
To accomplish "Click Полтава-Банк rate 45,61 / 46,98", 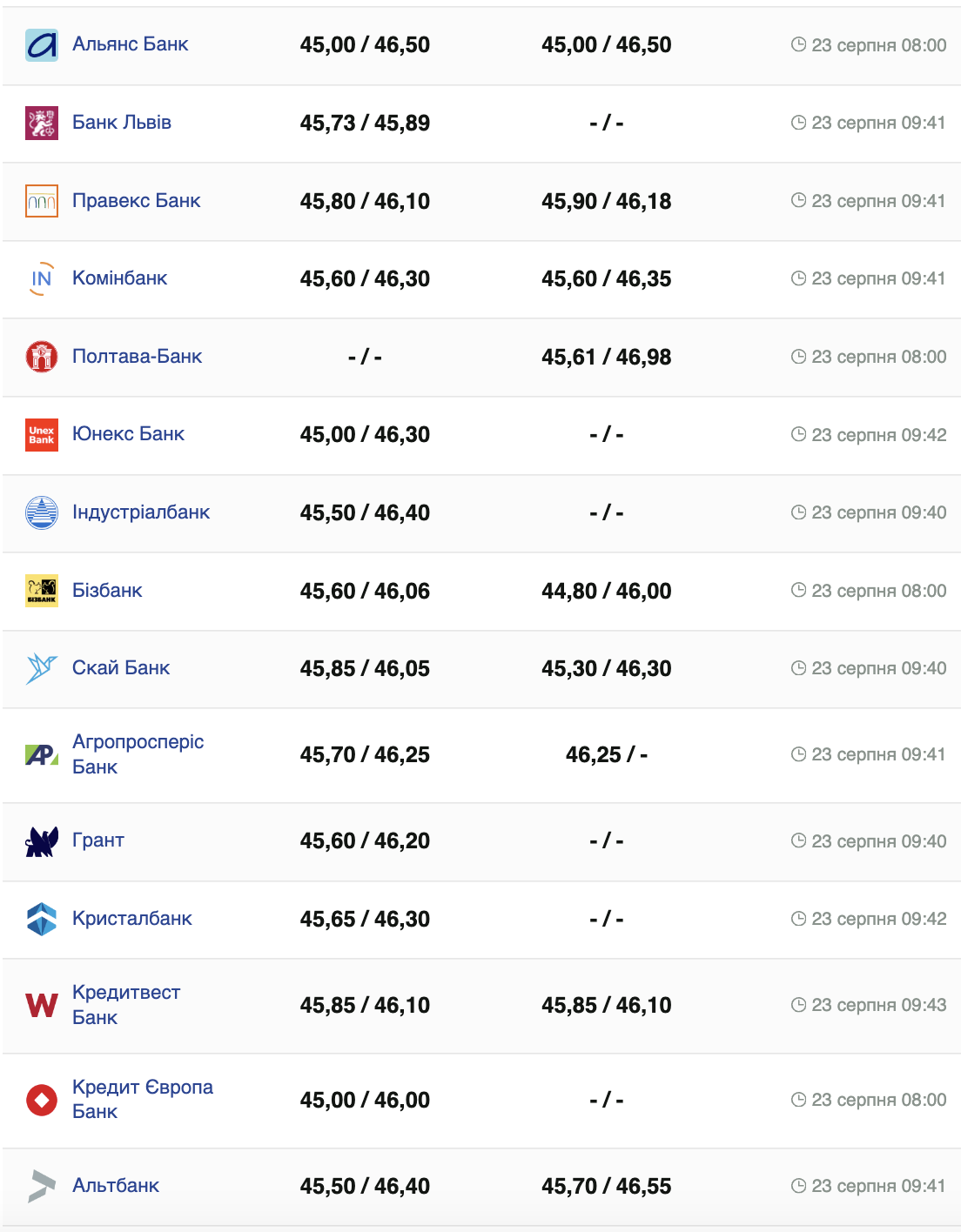I will tap(606, 357).
